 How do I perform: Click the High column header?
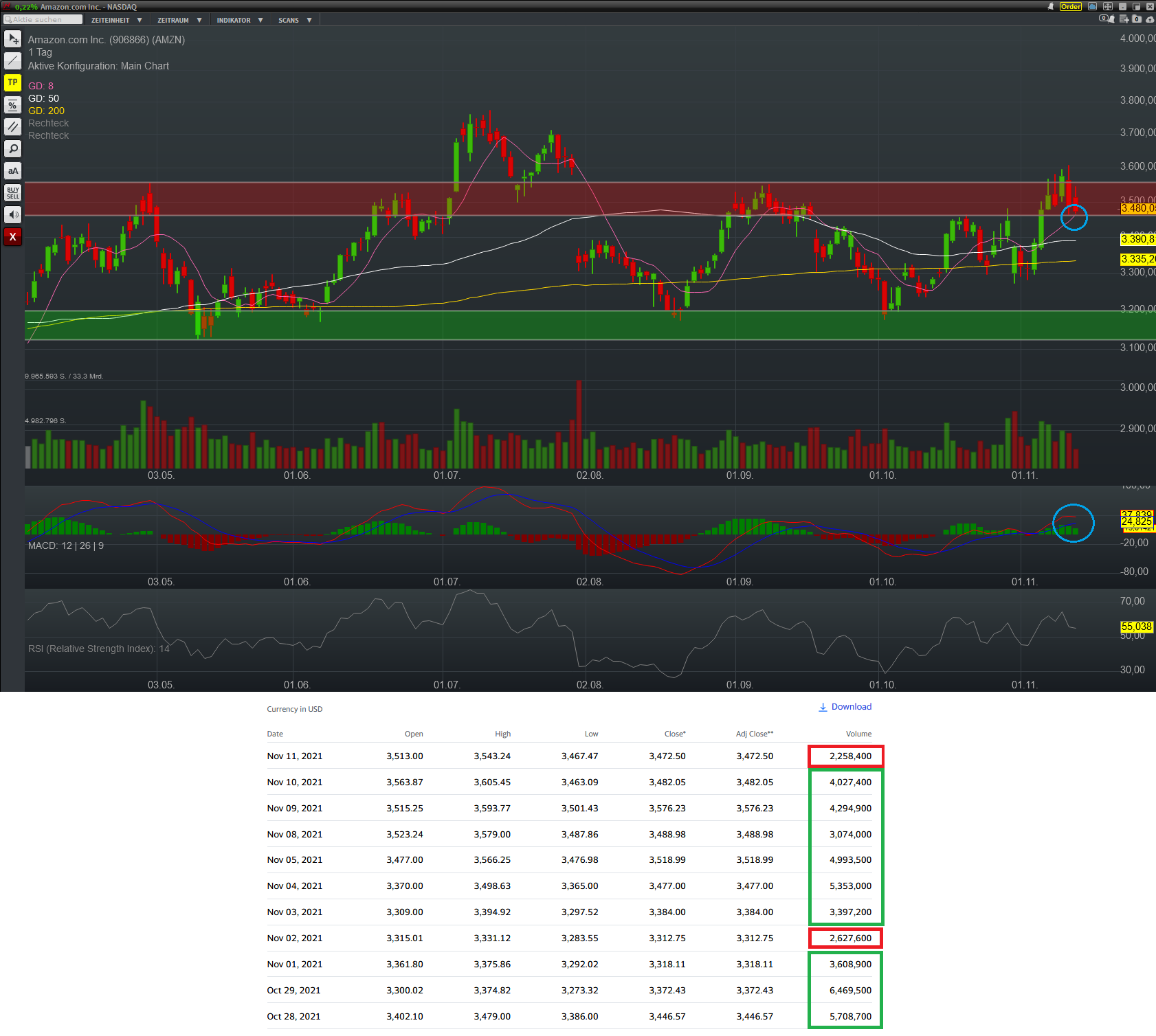(x=502, y=734)
